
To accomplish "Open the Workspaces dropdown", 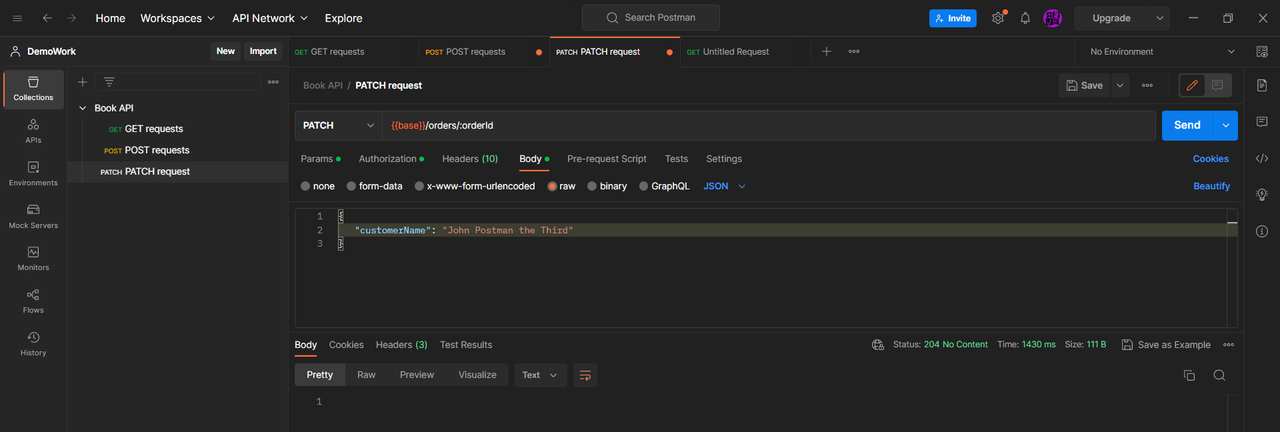I will coord(177,18).
